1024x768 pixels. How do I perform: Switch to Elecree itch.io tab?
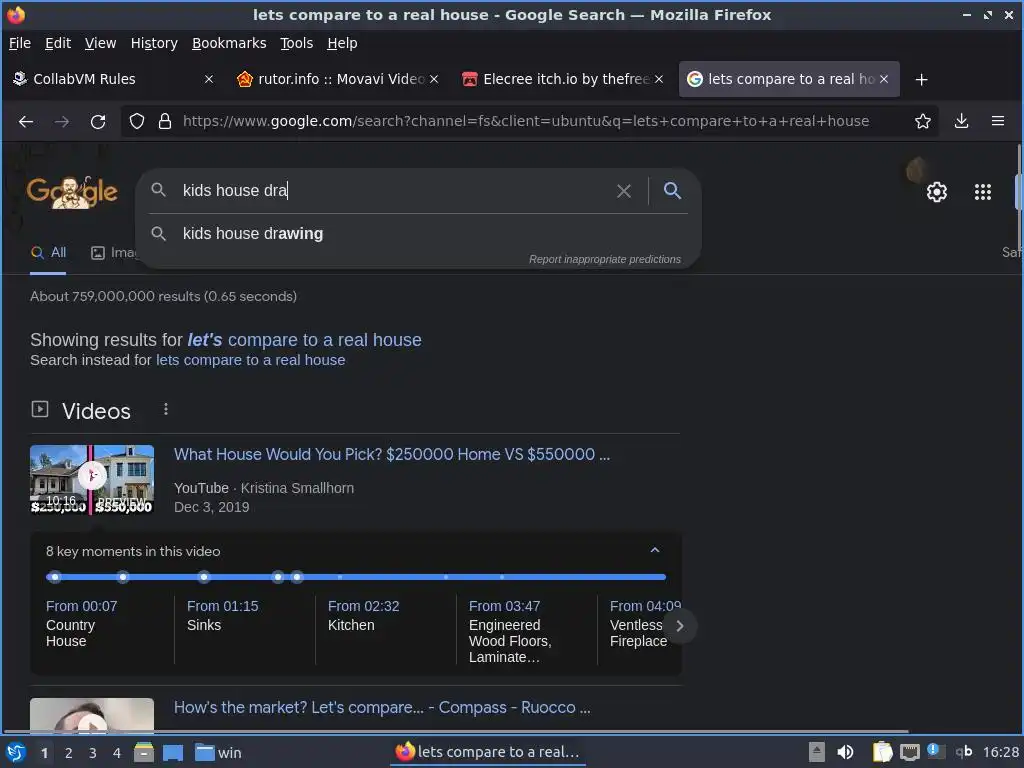(562, 79)
